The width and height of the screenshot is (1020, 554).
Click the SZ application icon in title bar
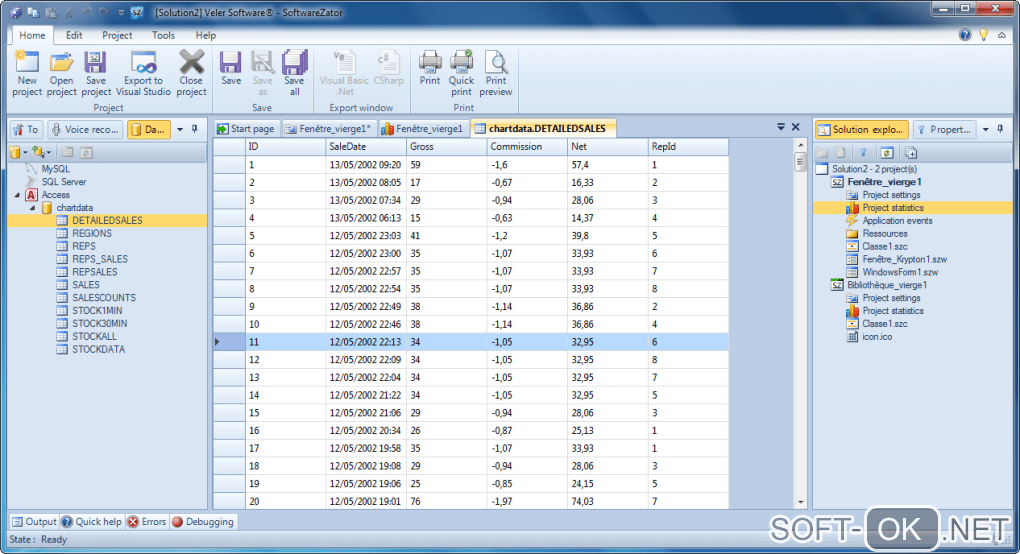(x=136, y=12)
